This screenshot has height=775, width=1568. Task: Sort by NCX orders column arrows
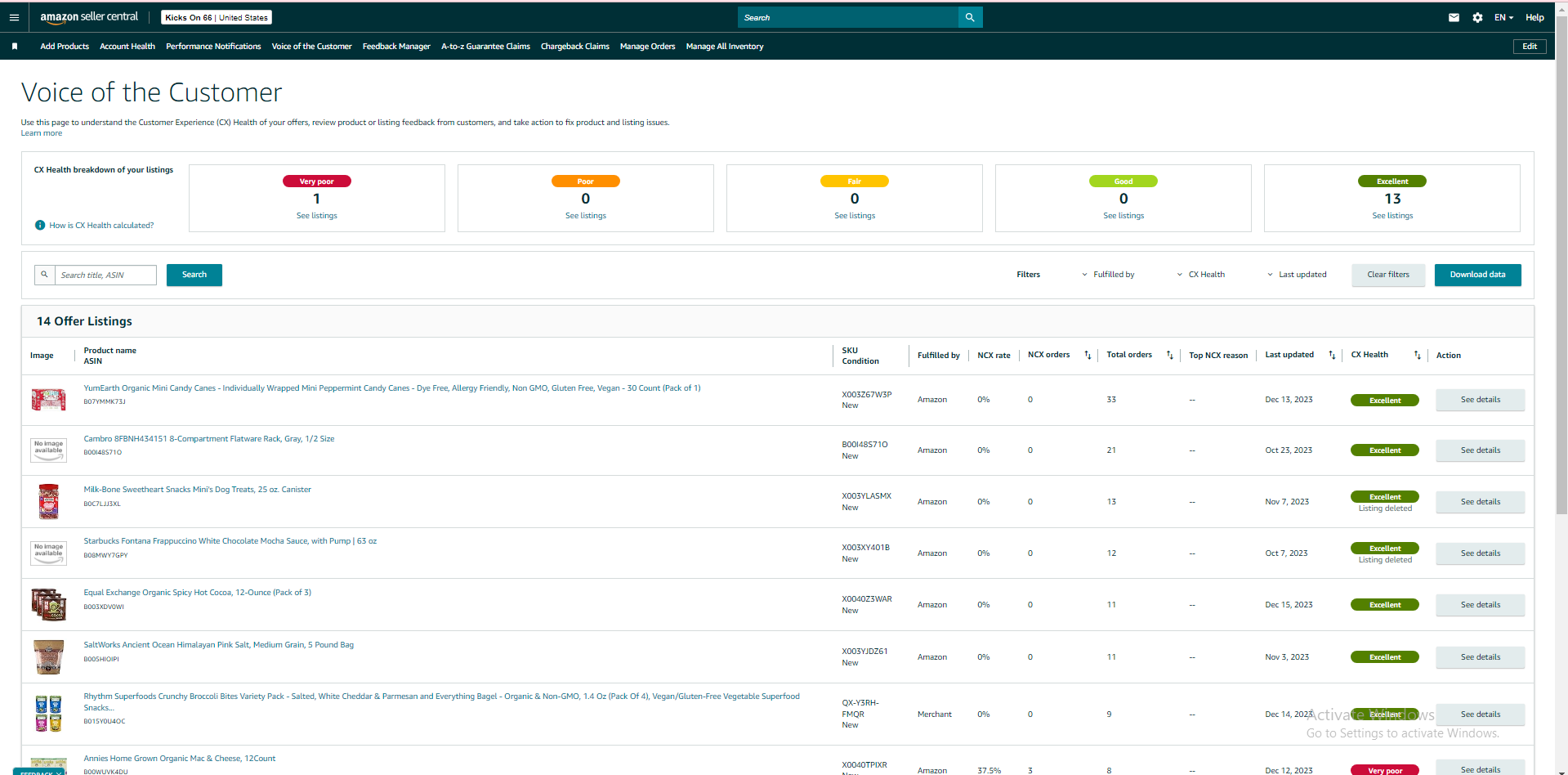[x=1088, y=355]
